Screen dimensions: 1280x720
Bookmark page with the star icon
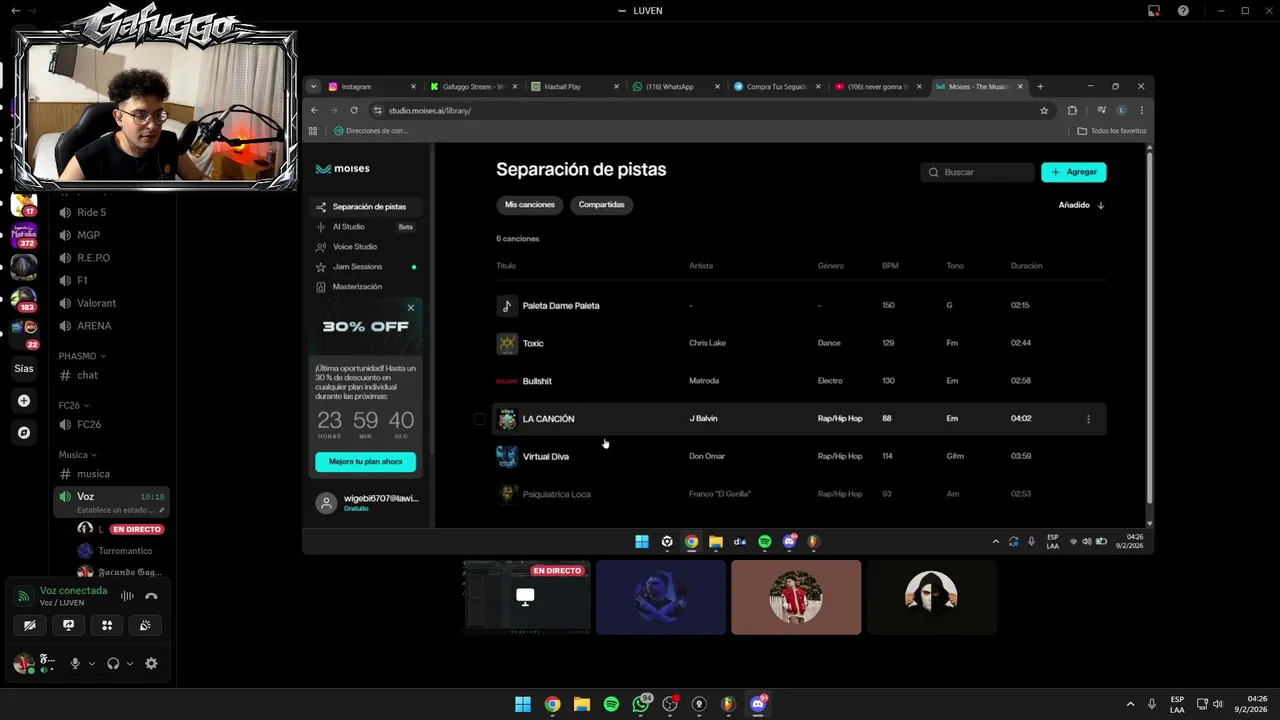(1044, 110)
